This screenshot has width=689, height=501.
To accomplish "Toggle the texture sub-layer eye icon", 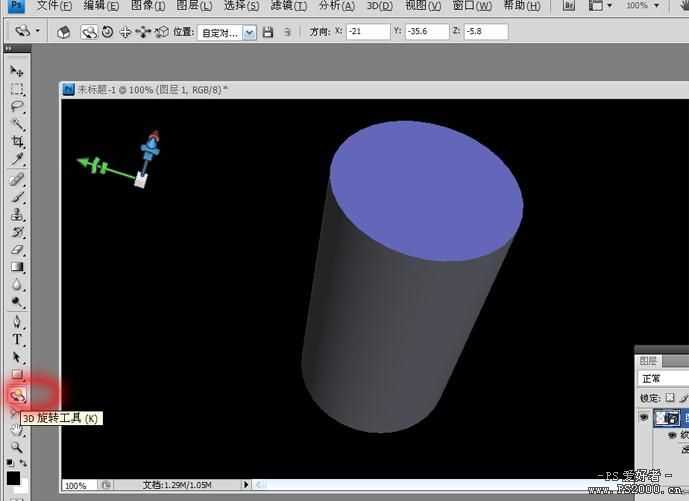I will coord(672,436).
